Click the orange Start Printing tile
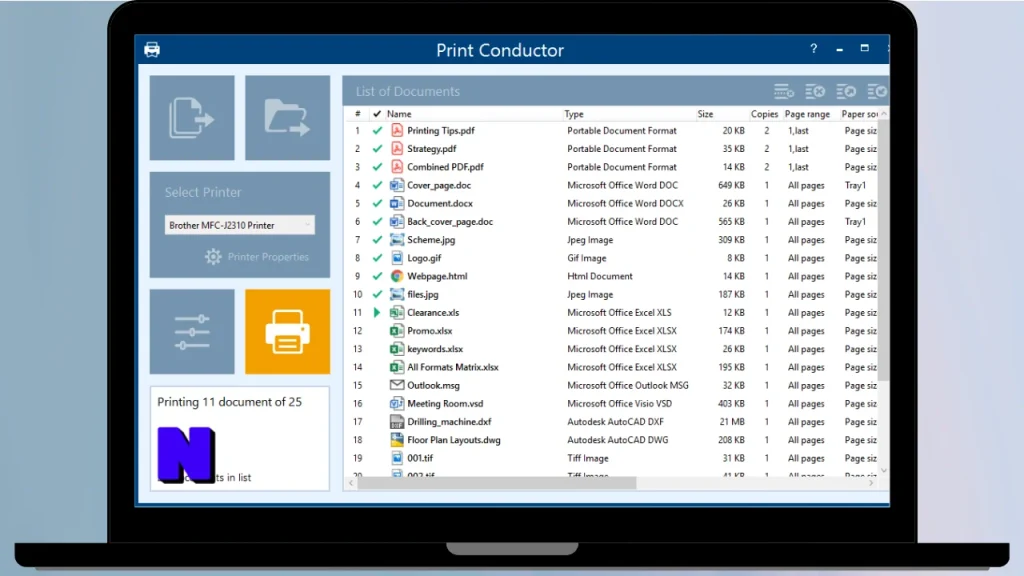 (287, 332)
